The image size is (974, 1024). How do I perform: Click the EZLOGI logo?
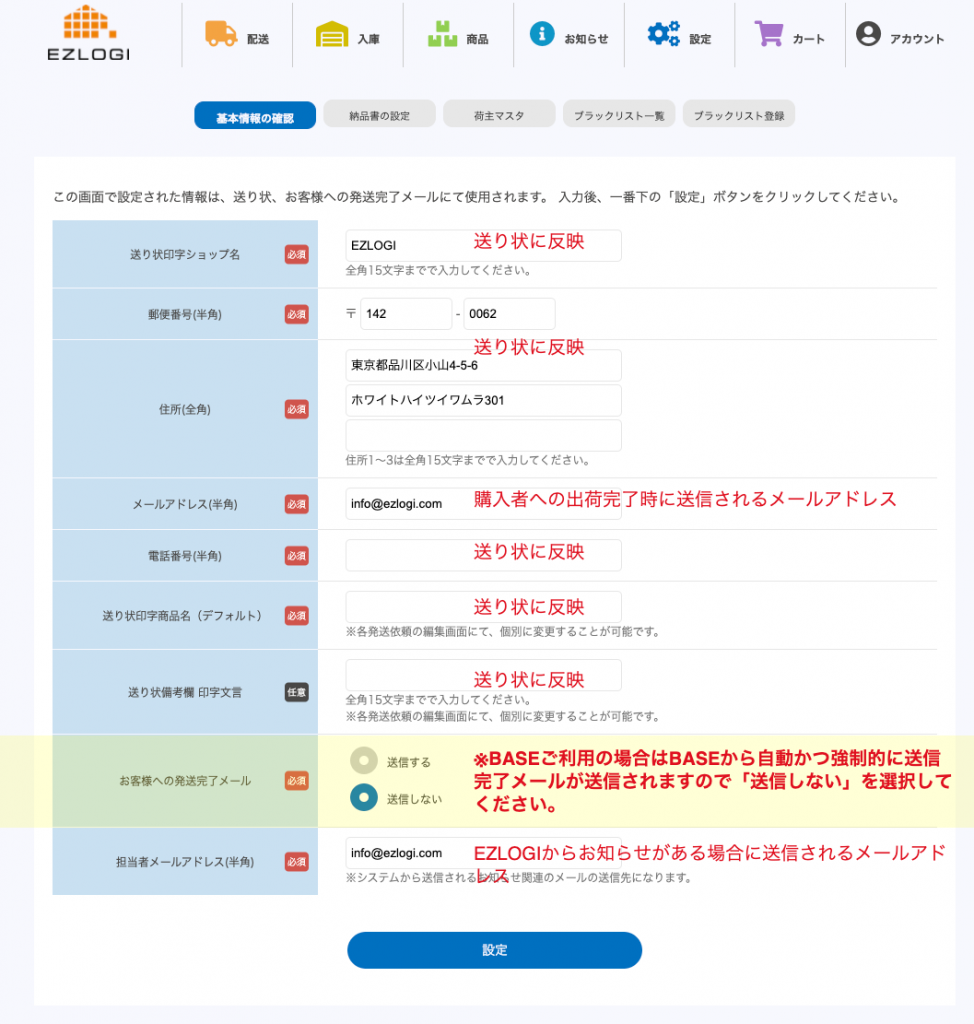click(88, 33)
